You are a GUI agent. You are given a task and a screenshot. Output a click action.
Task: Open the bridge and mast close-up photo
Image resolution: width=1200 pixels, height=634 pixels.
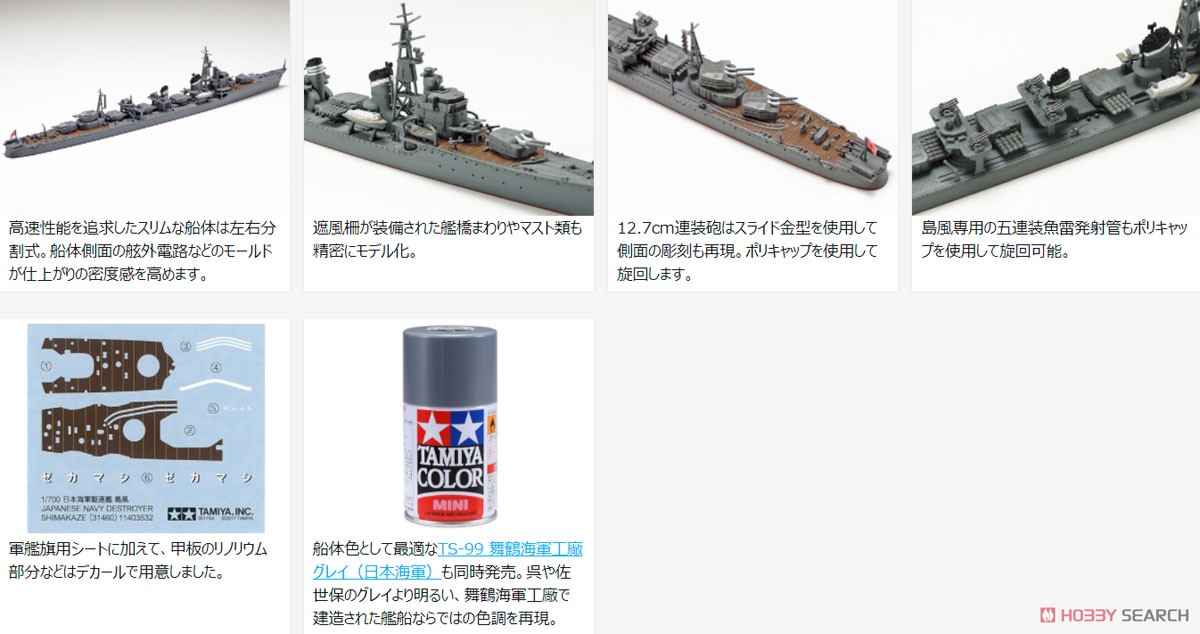449,107
